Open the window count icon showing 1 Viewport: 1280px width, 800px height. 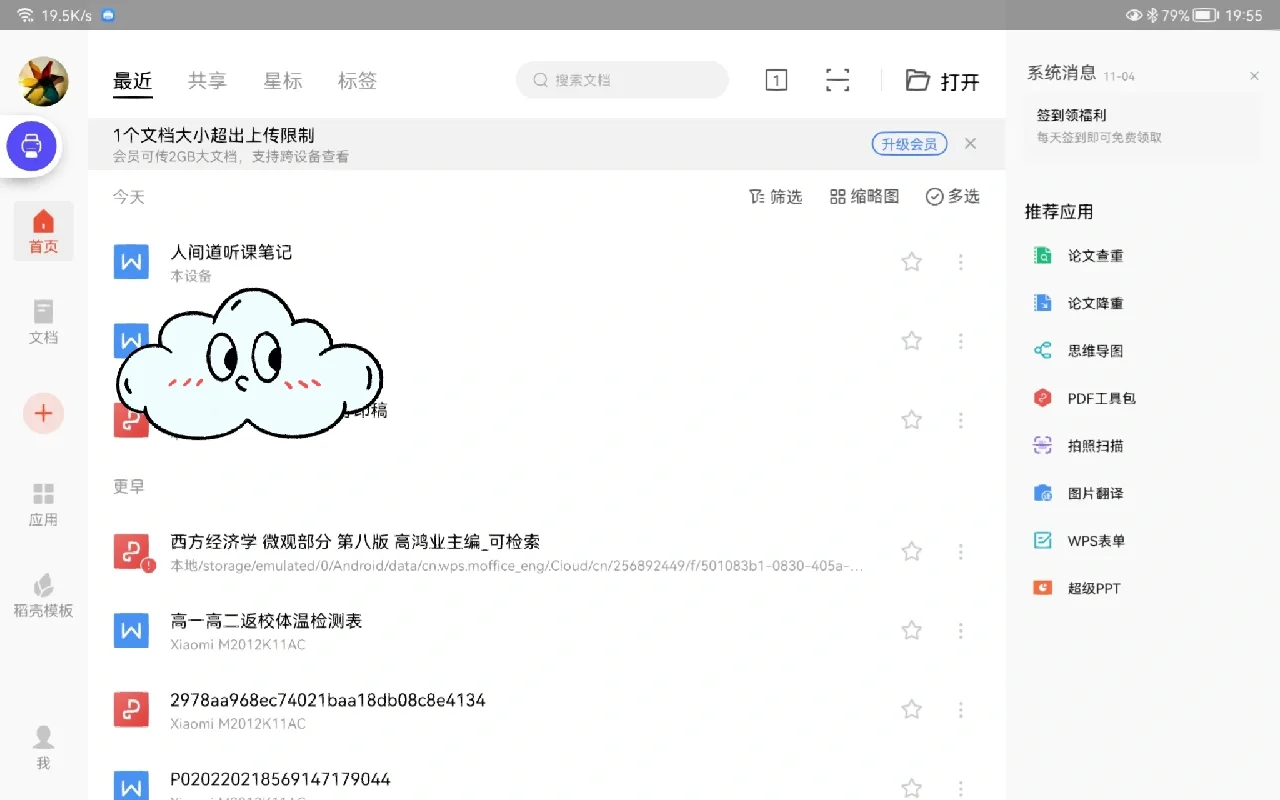(x=776, y=81)
